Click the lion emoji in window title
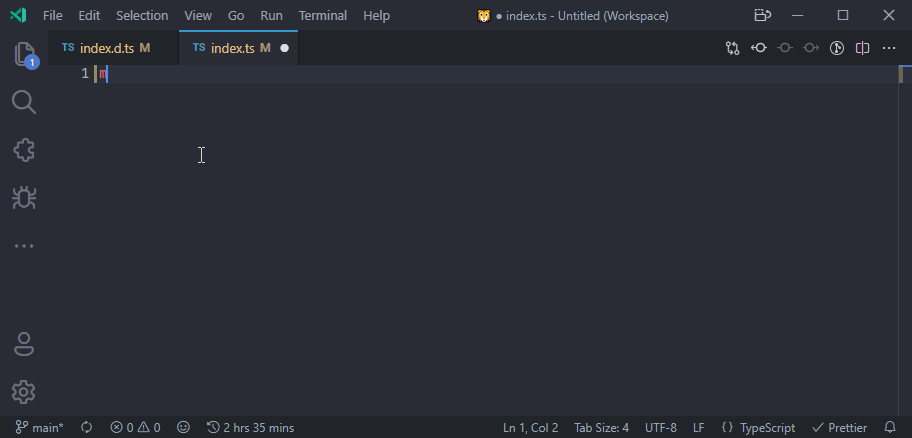 coord(484,16)
